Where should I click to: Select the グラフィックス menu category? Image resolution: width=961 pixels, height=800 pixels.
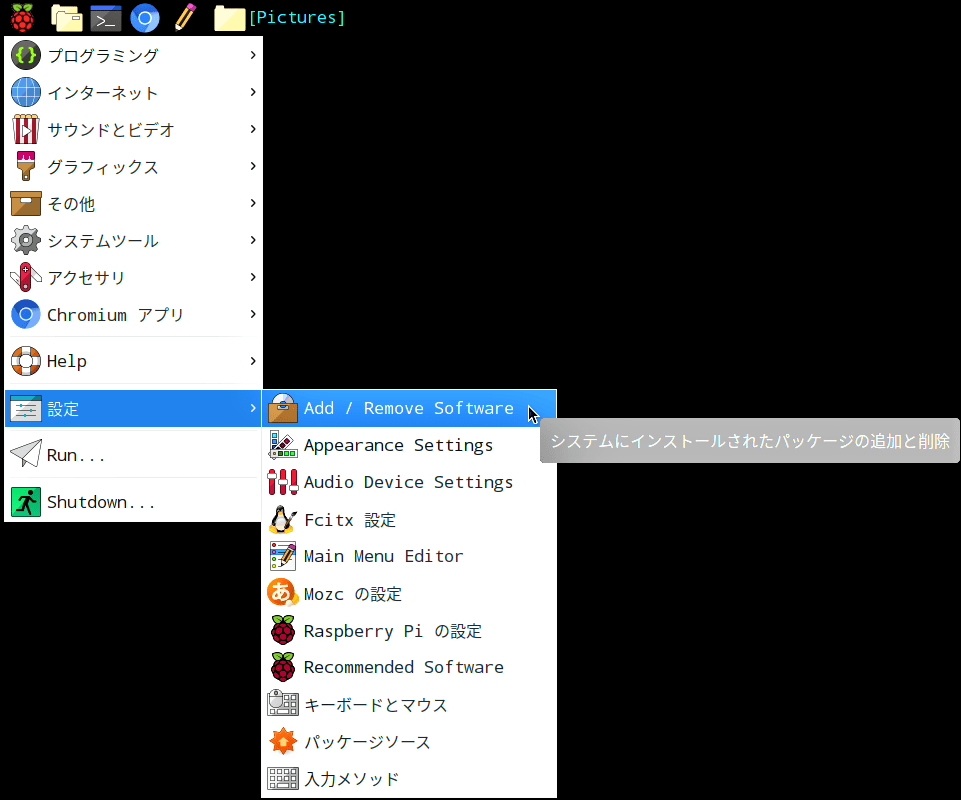(133, 166)
